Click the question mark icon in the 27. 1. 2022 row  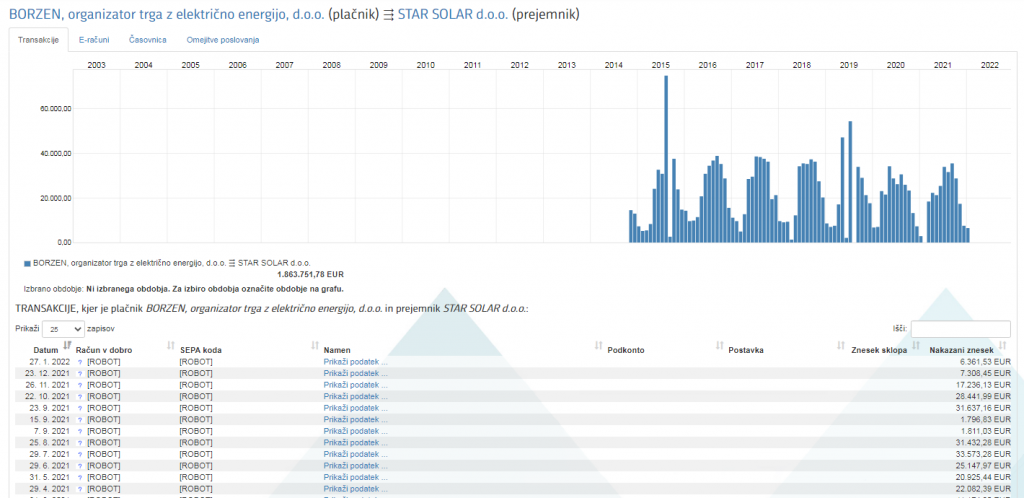[x=80, y=362]
